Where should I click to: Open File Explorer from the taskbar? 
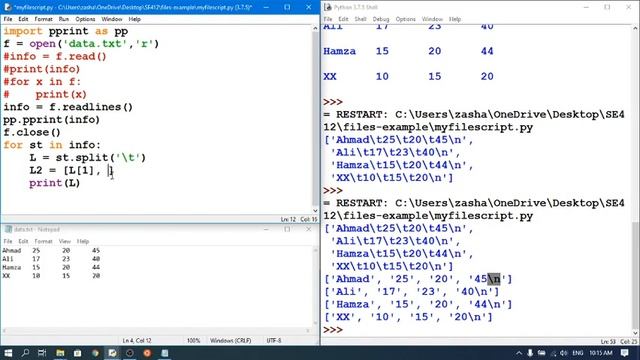60,353
